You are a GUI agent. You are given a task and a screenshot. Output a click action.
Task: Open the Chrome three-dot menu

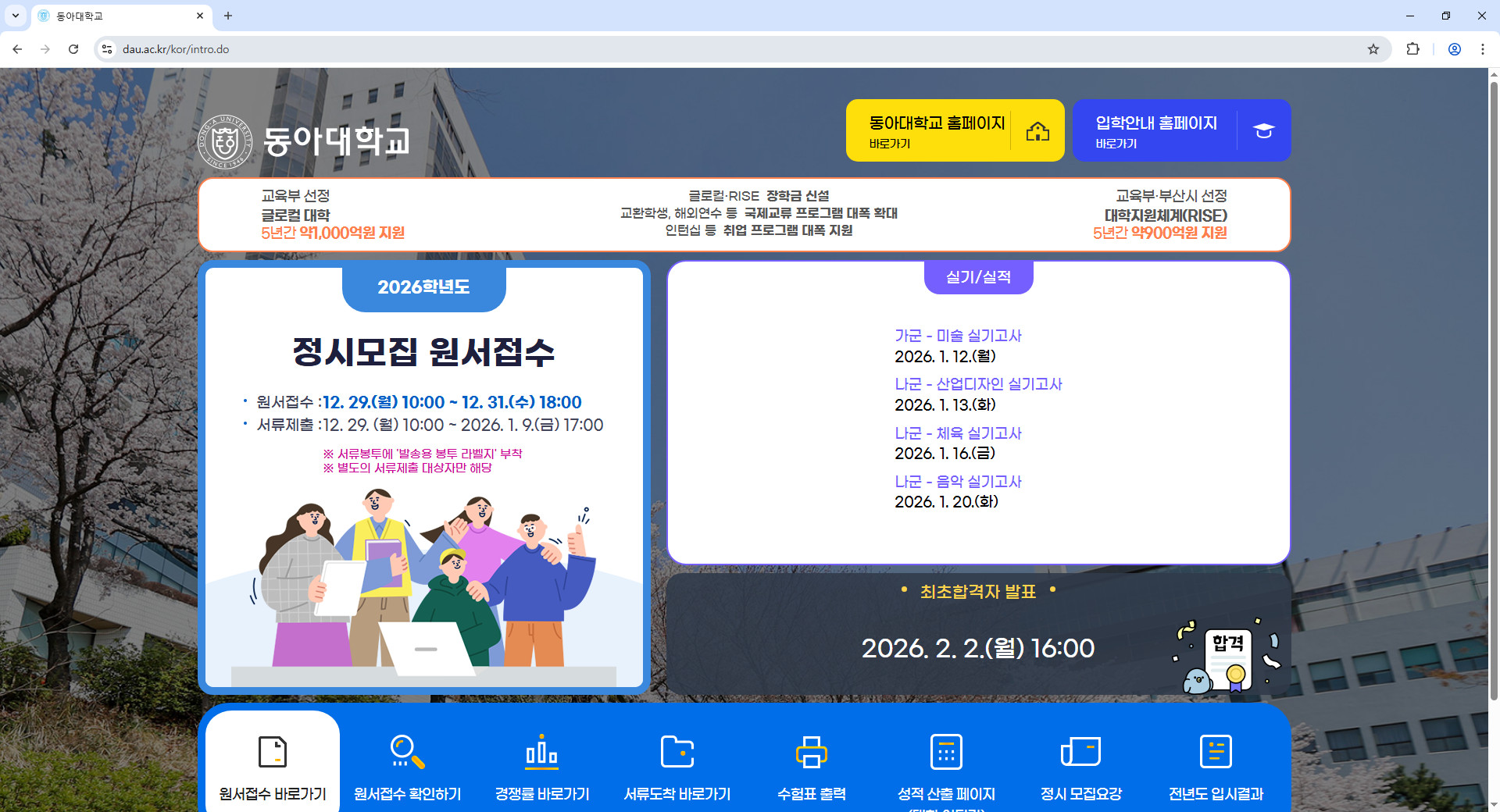click(1483, 49)
